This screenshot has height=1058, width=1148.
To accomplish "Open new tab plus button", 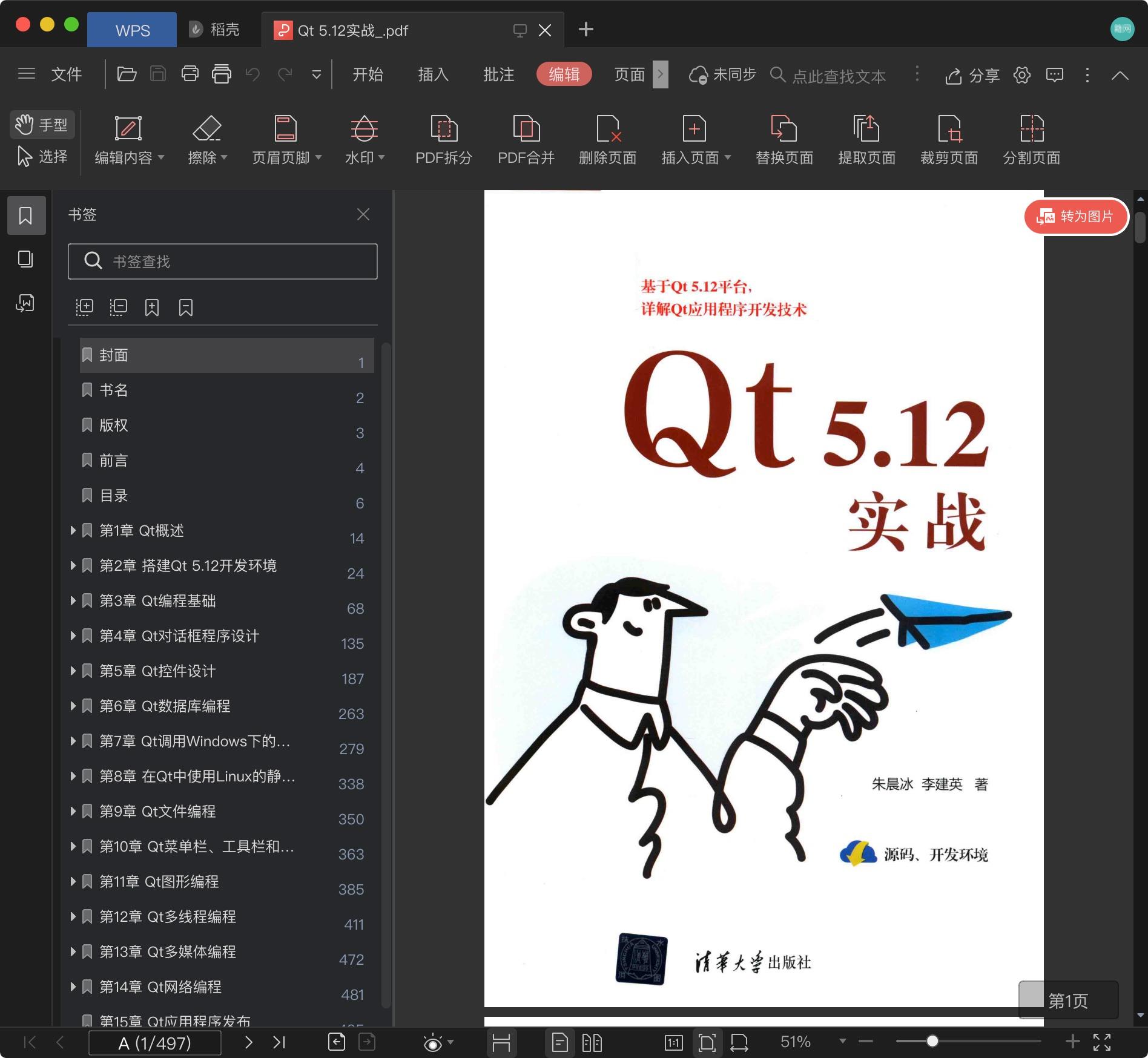I will (x=586, y=29).
